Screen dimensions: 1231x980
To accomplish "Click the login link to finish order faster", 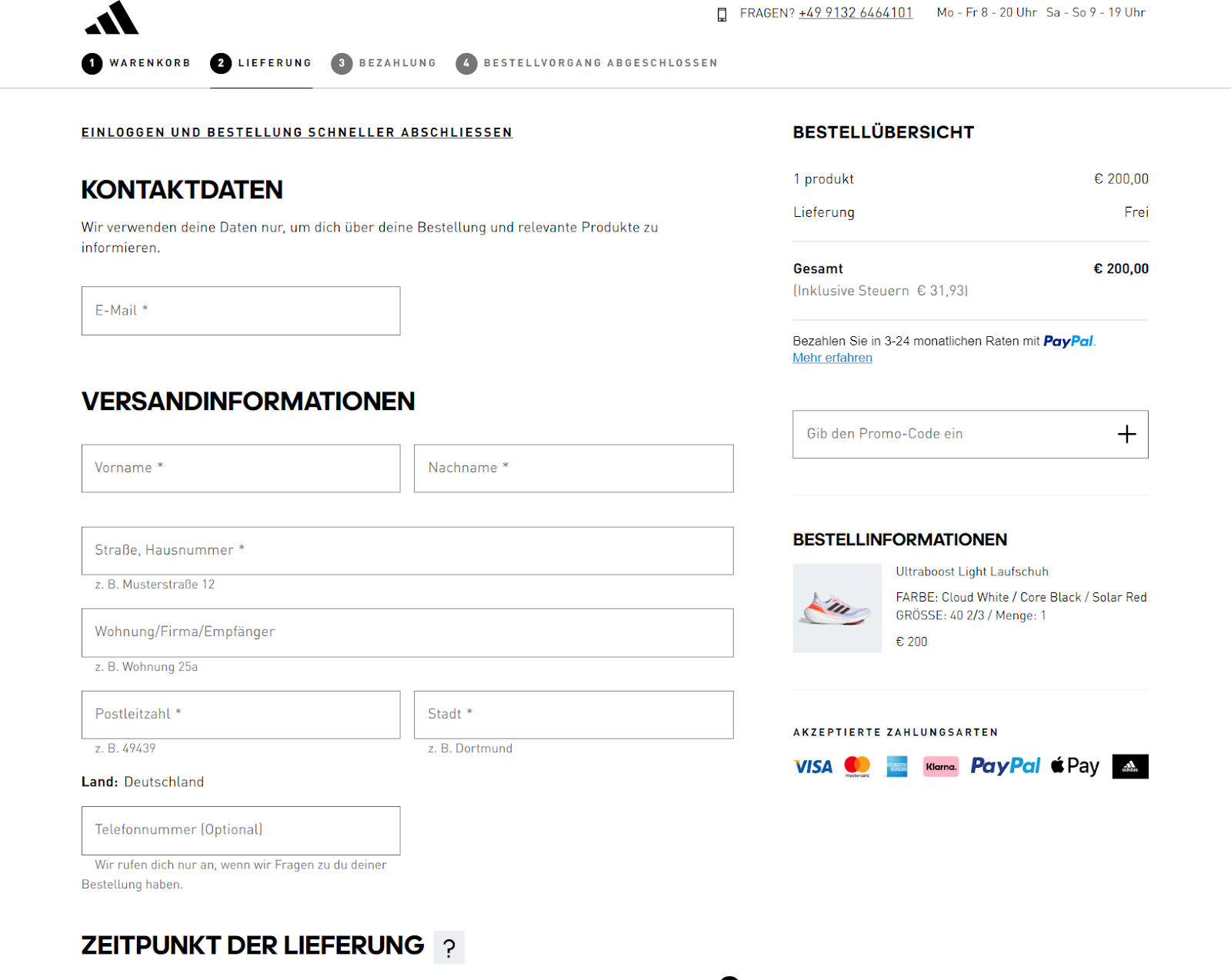I will pyautogui.click(x=297, y=132).
